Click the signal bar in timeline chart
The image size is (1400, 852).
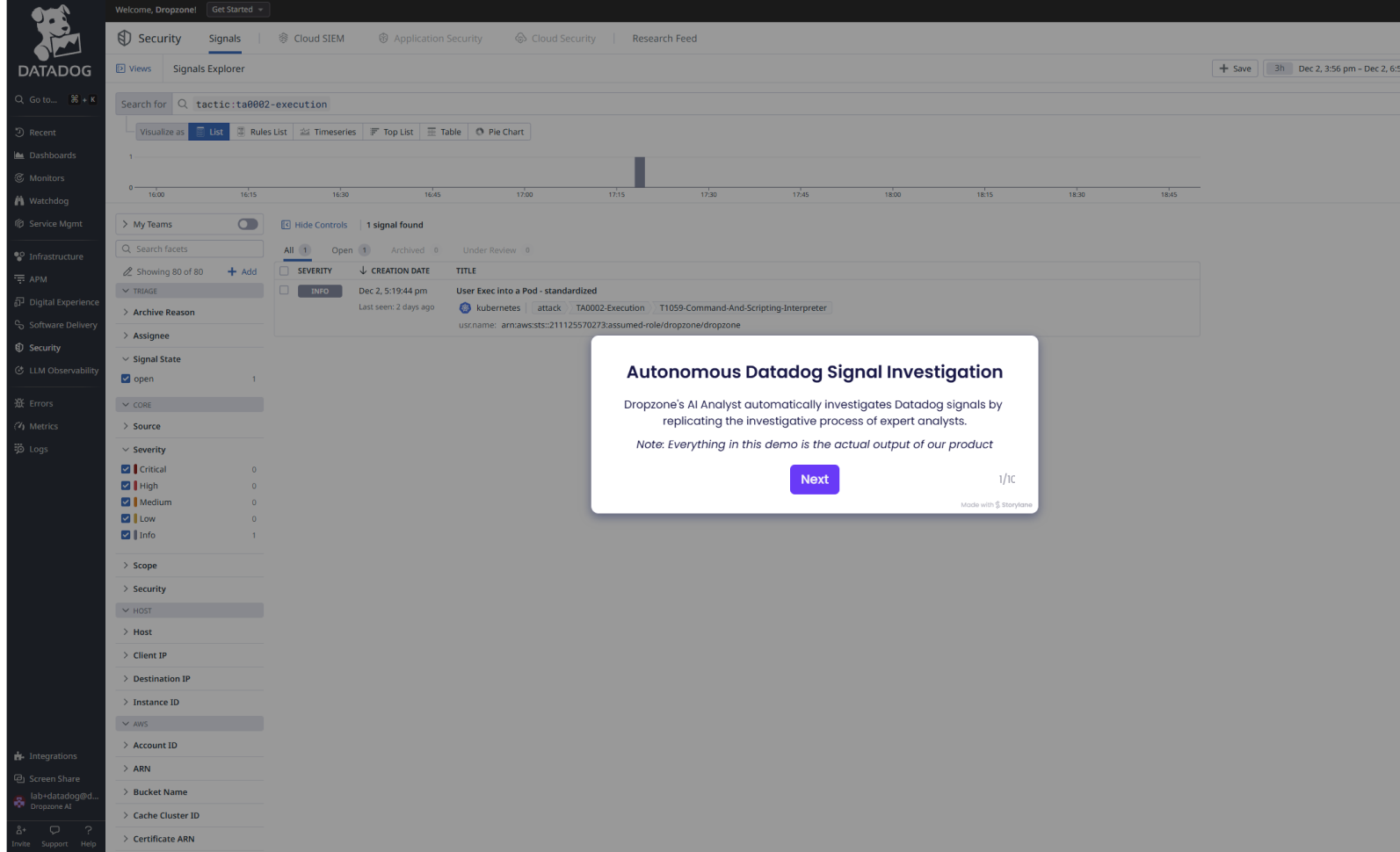pos(640,172)
